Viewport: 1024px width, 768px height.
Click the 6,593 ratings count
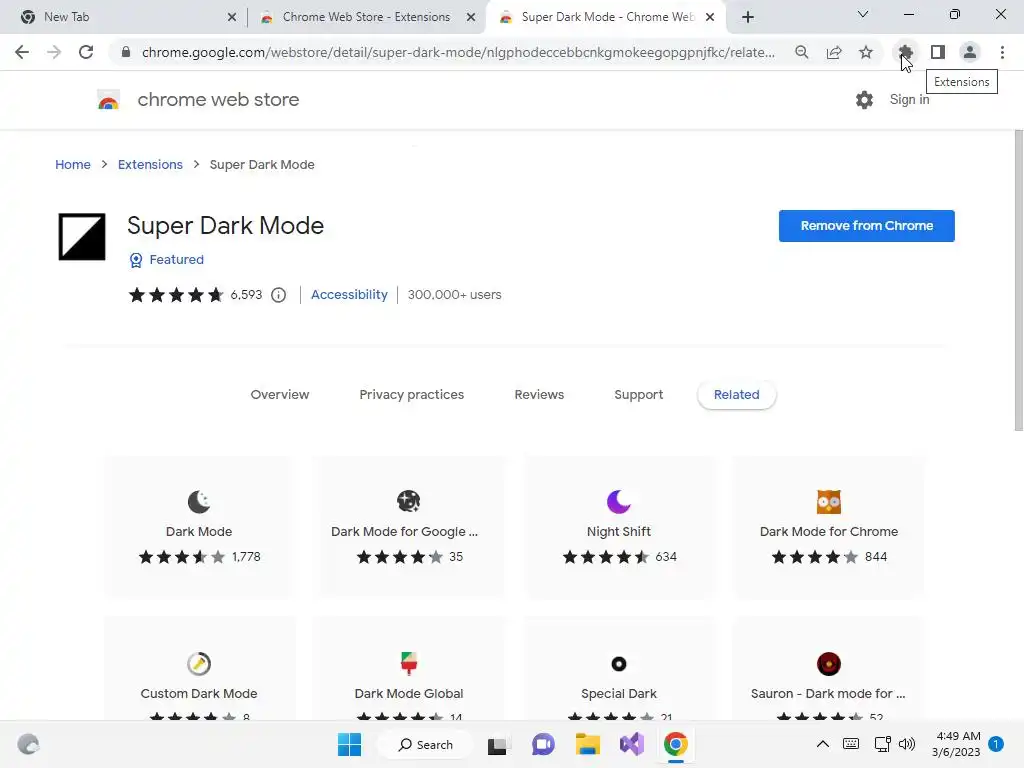coord(246,295)
